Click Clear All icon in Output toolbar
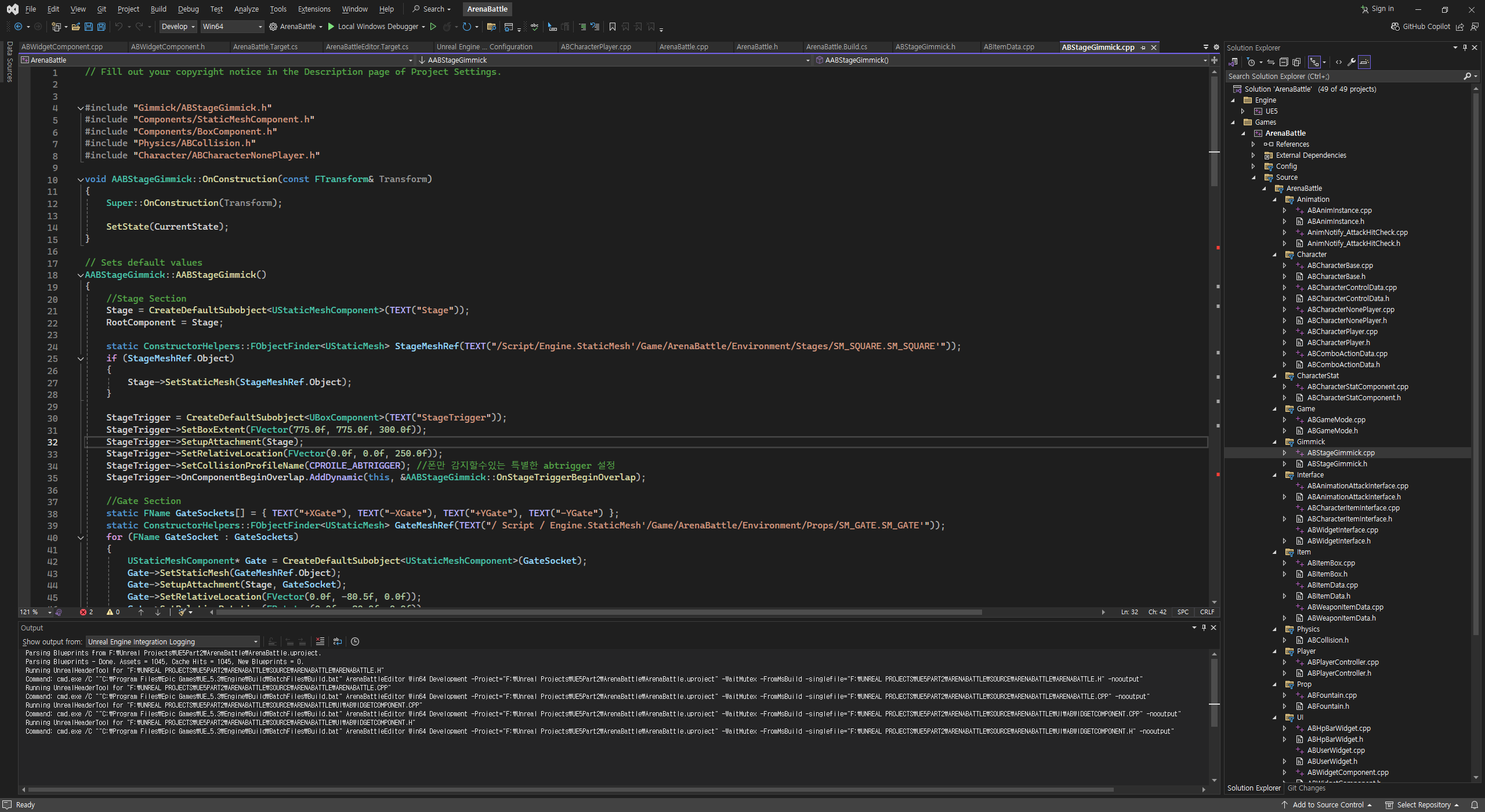1485x812 pixels. (320, 641)
